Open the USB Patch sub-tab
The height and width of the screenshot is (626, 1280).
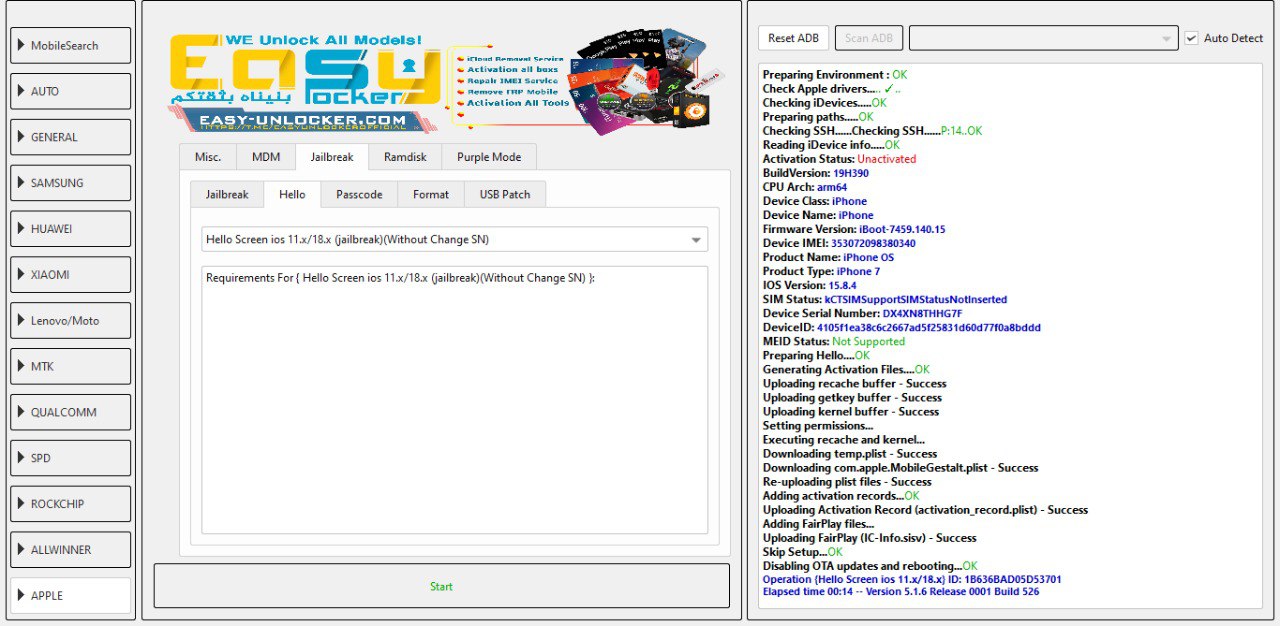tap(505, 194)
